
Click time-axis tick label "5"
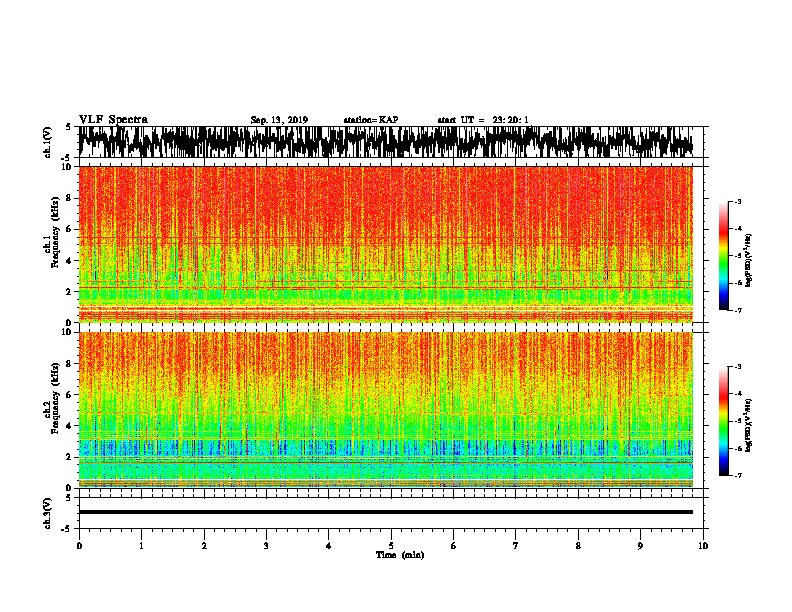(391, 546)
